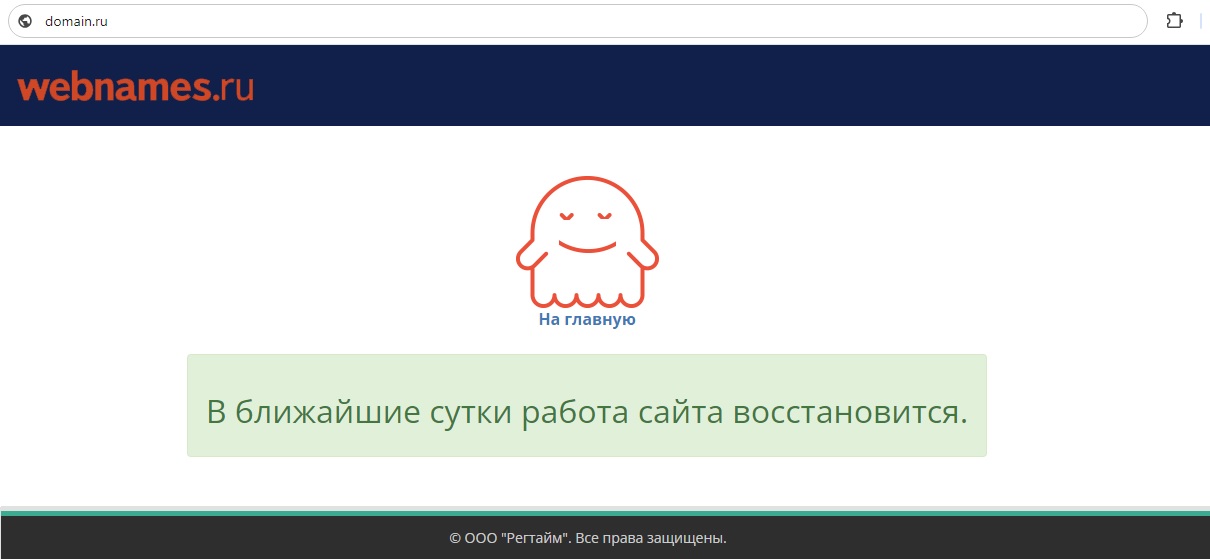Image resolution: width=1210 pixels, height=559 pixels.
Task: Click the ghost's closed left eye
Action: [x=568, y=215]
